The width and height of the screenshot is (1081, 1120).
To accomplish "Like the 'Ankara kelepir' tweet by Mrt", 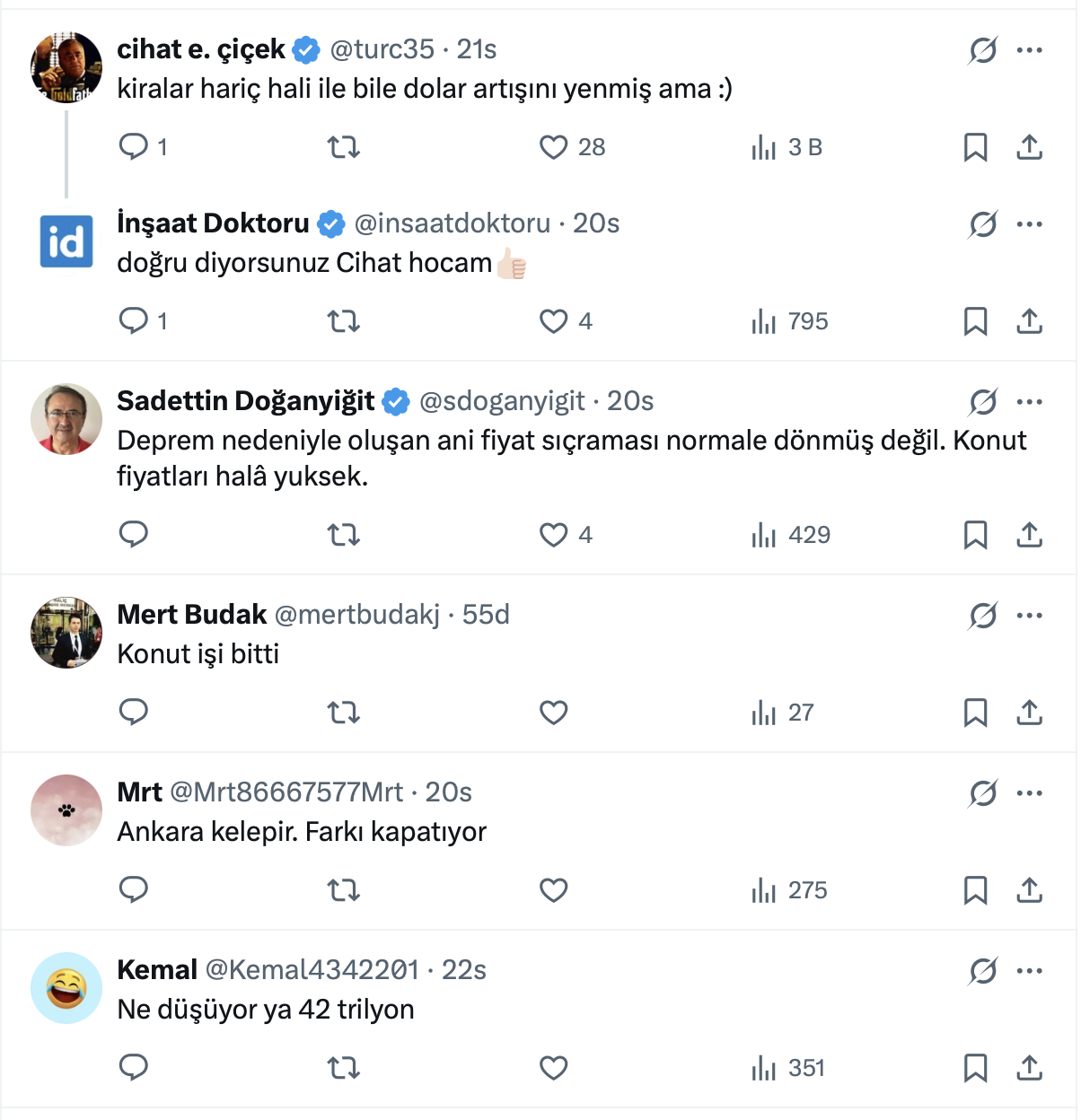I will [x=554, y=890].
